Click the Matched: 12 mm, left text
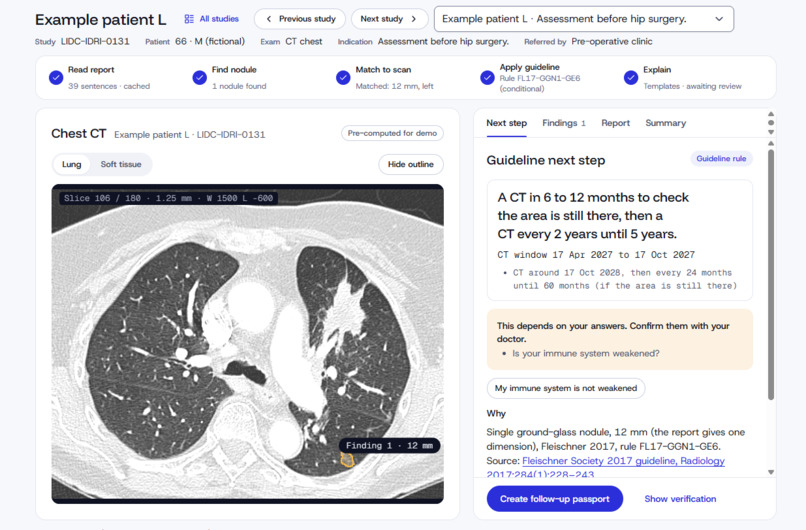The height and width of the screenshot is (530, 806). point(394,86)
